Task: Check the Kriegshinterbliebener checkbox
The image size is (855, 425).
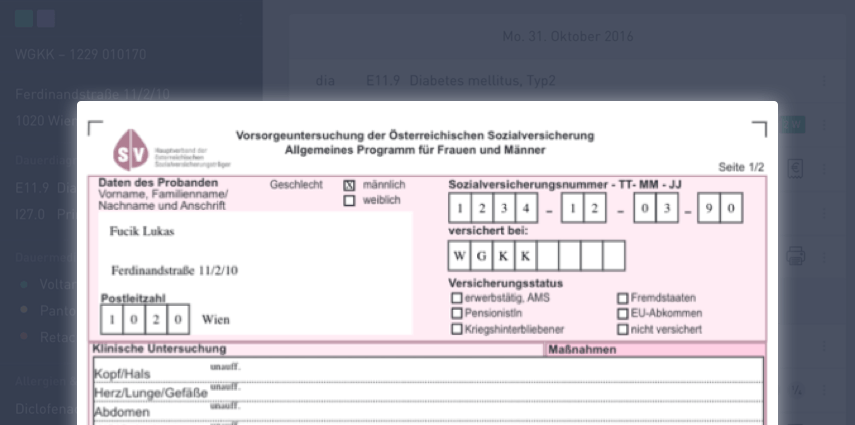Action: [x=456, y=330]
